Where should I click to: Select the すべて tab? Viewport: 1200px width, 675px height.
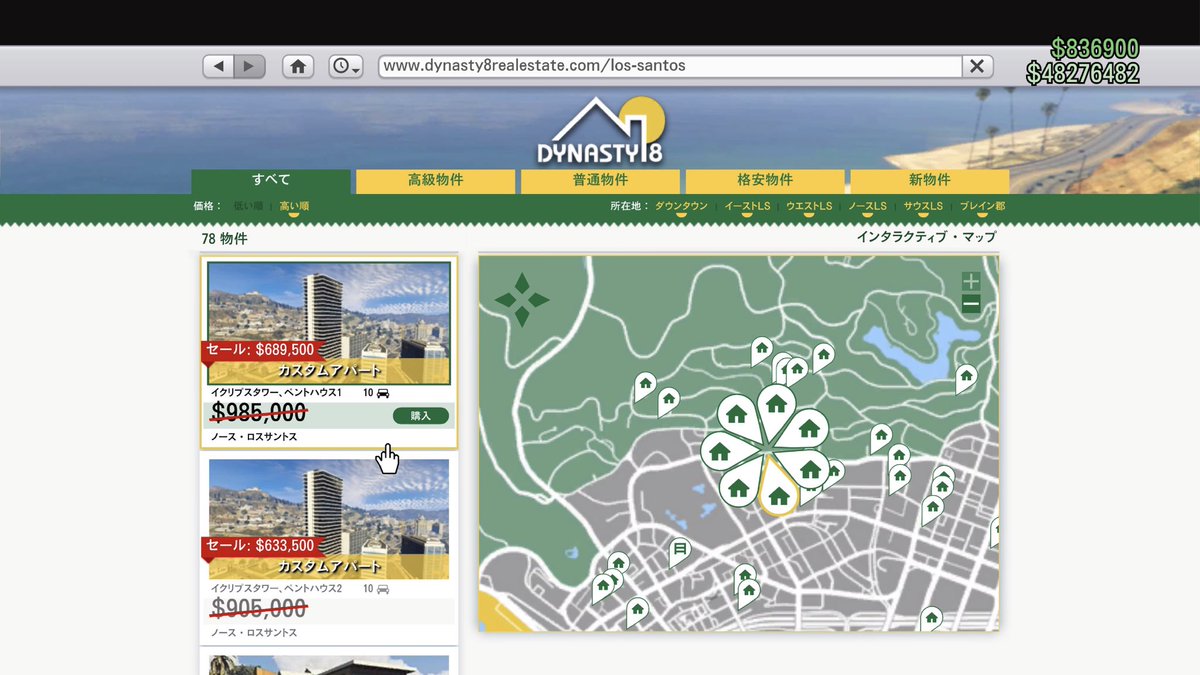pos(271,181)
